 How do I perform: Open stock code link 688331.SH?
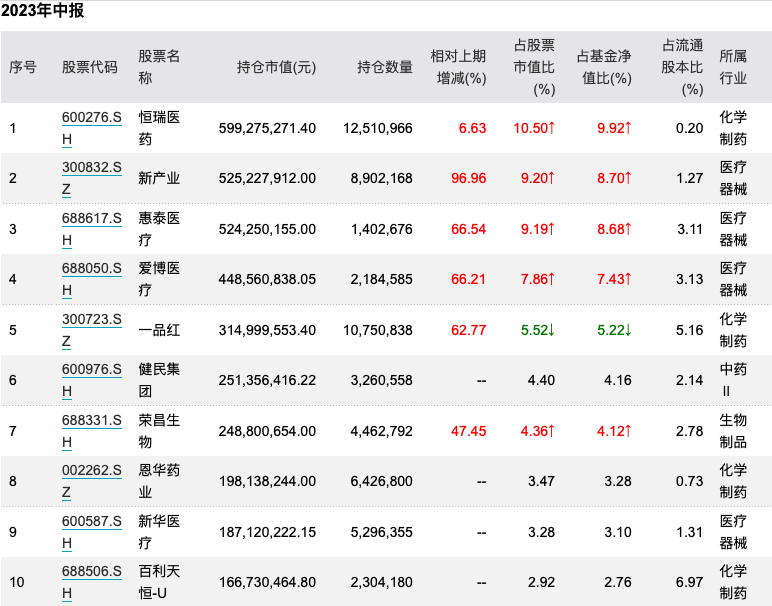point(92,431)
